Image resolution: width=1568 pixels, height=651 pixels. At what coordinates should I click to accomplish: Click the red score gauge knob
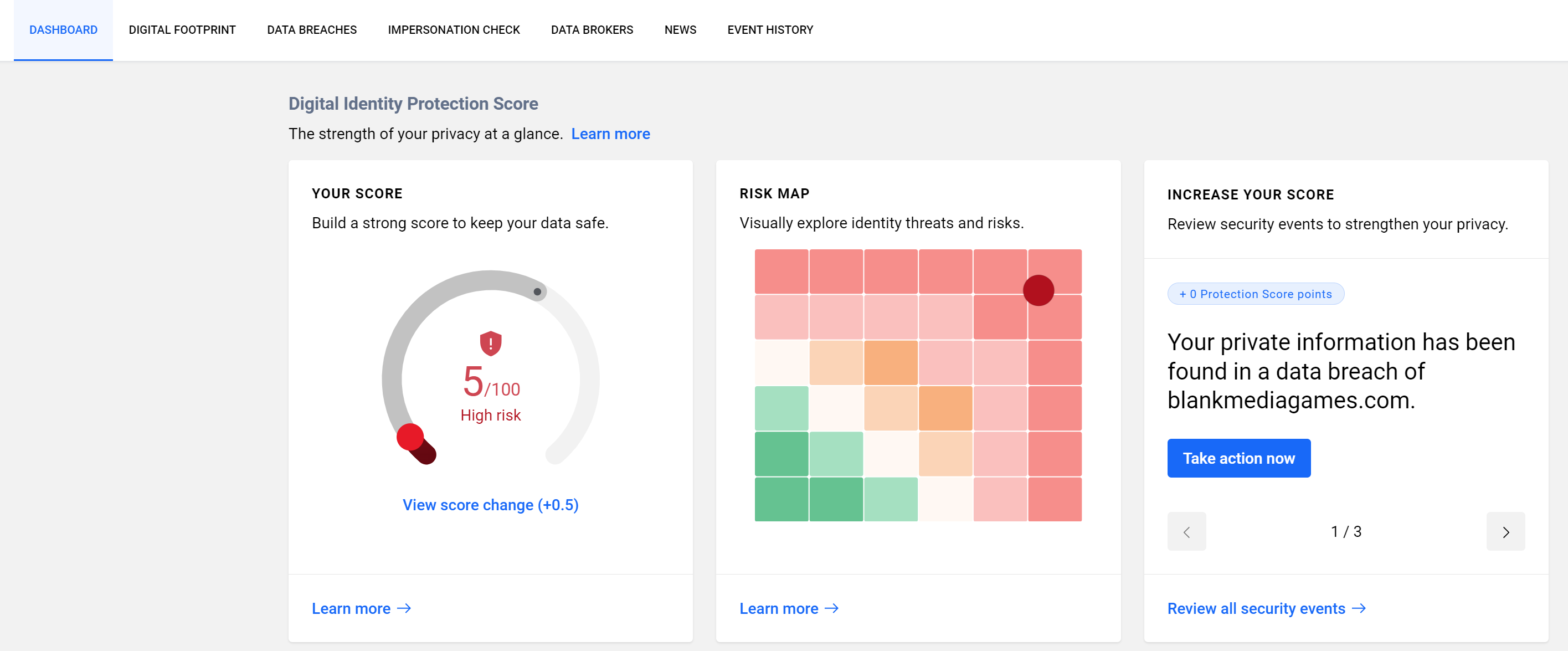410,437
